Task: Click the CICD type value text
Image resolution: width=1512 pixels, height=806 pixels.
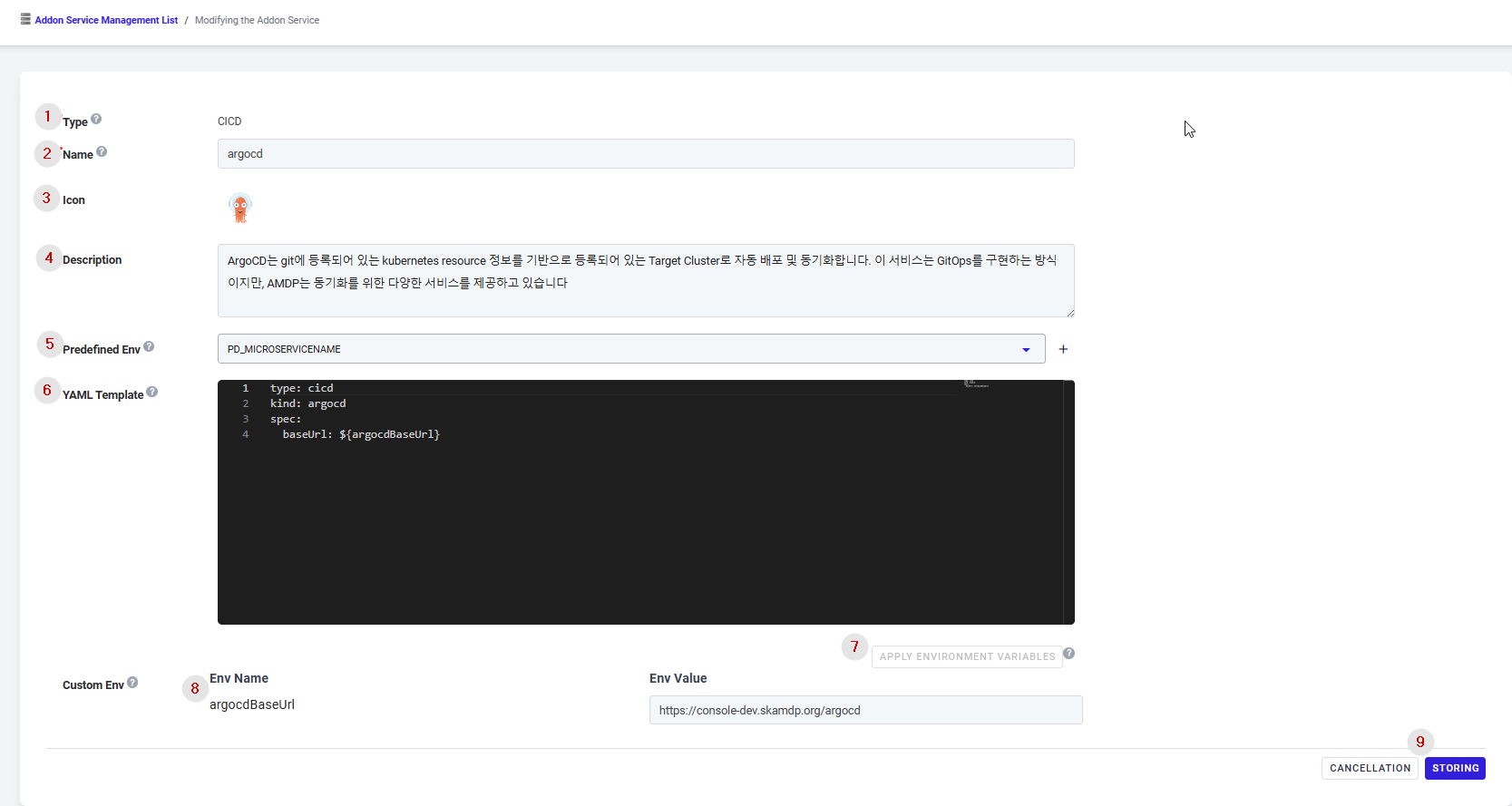Action: 229,121
